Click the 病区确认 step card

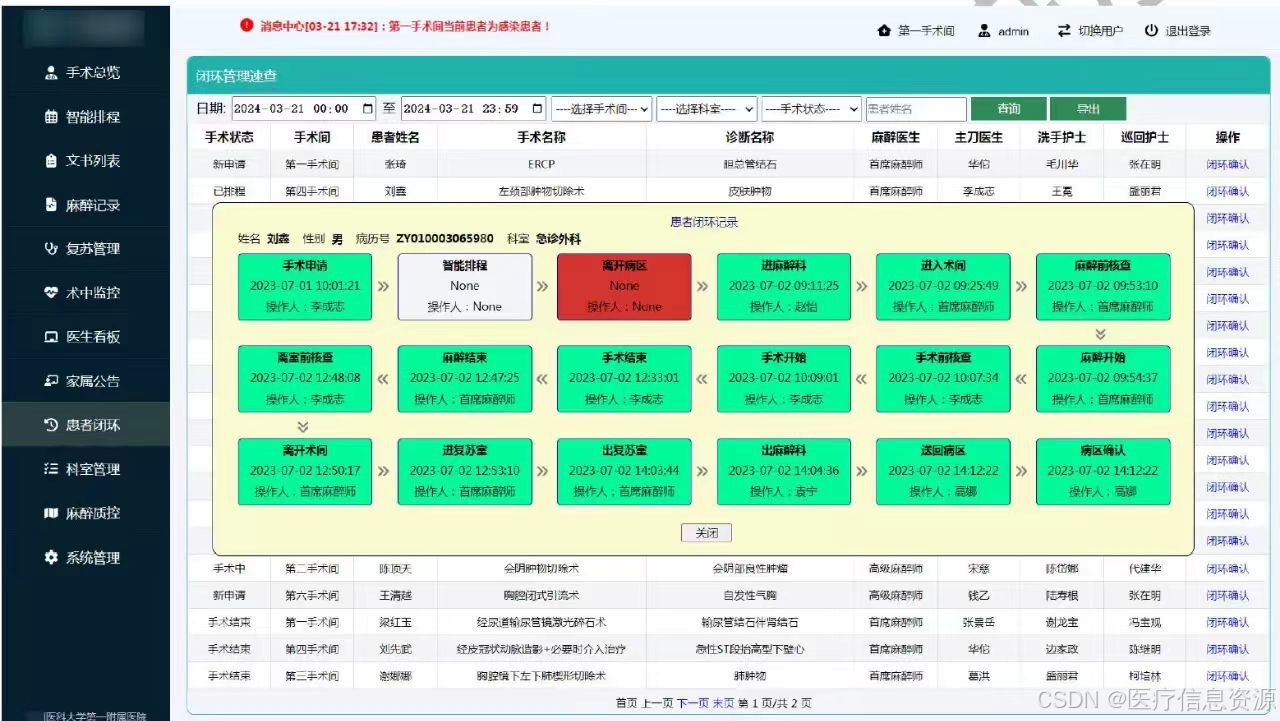pos(1103,472)
